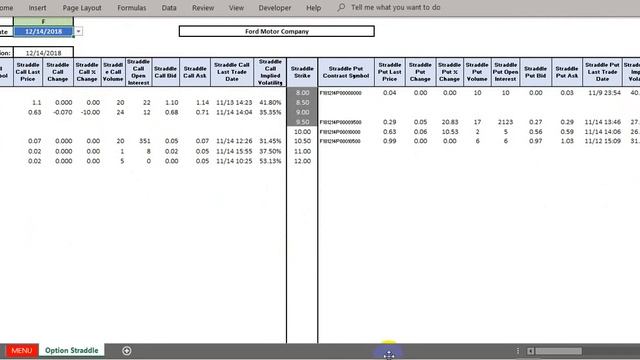This screenshot has height=360, width=640.
Task: Open the Help ribbon tab
Action: point(313,8)
